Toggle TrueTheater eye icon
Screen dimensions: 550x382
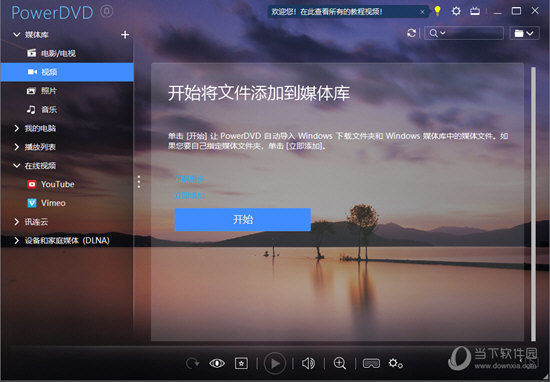tap(217, 363)
